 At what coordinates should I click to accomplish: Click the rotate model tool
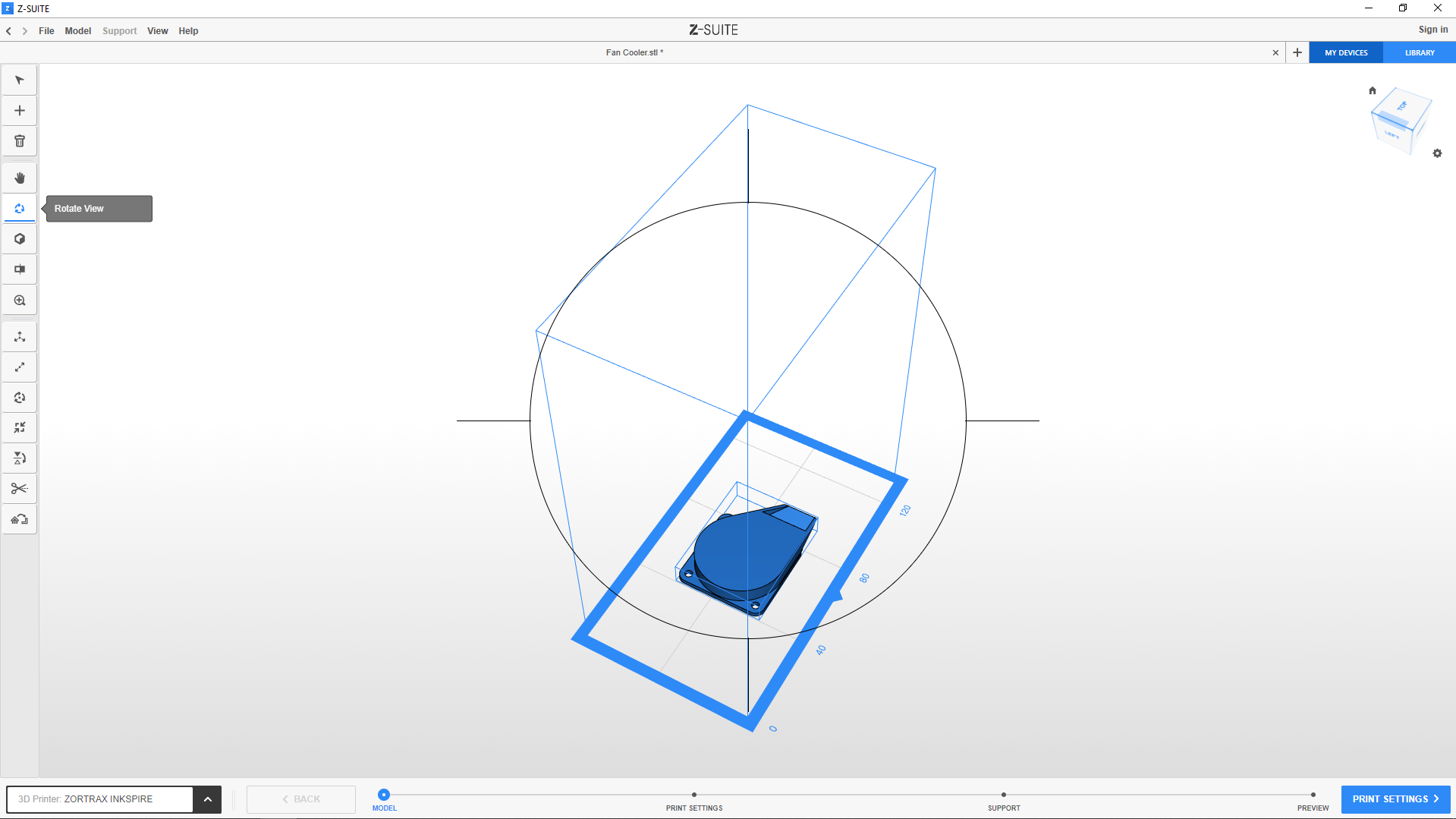20,398
